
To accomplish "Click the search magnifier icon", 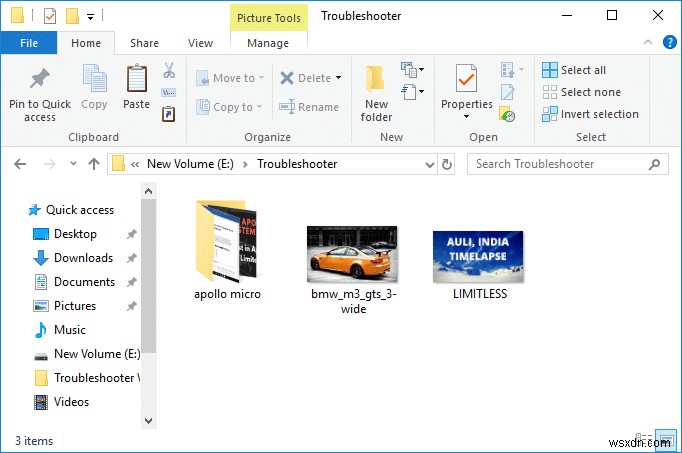I will (654, 164).
